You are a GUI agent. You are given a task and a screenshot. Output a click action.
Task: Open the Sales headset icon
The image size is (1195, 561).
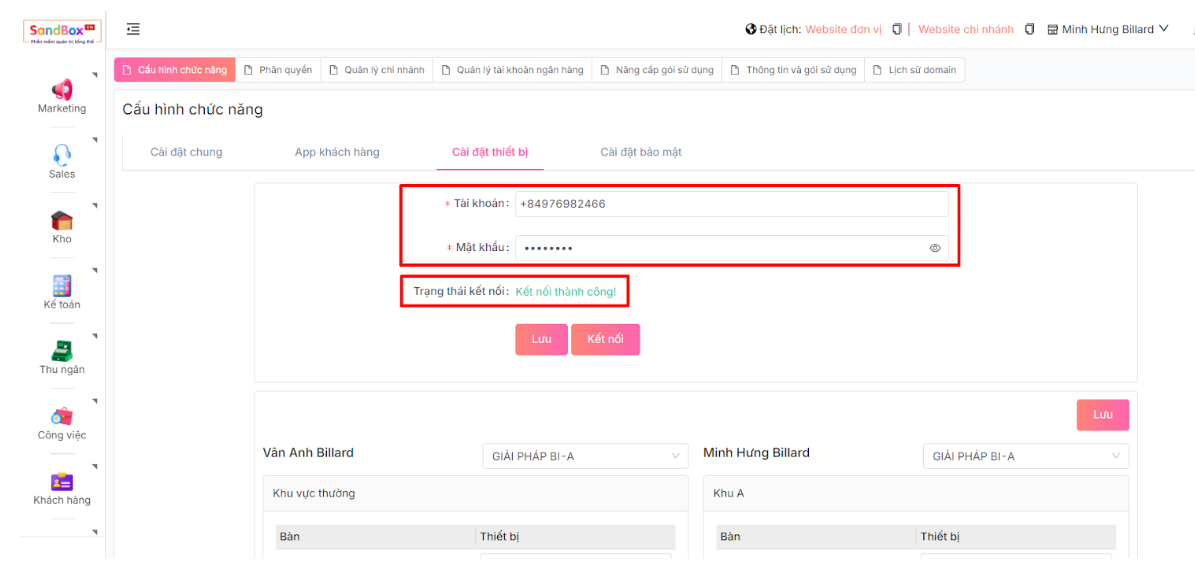62,155
